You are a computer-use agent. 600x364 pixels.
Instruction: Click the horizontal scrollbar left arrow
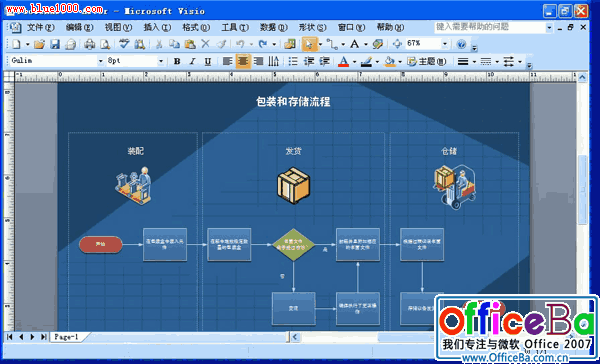coord(295,337)
